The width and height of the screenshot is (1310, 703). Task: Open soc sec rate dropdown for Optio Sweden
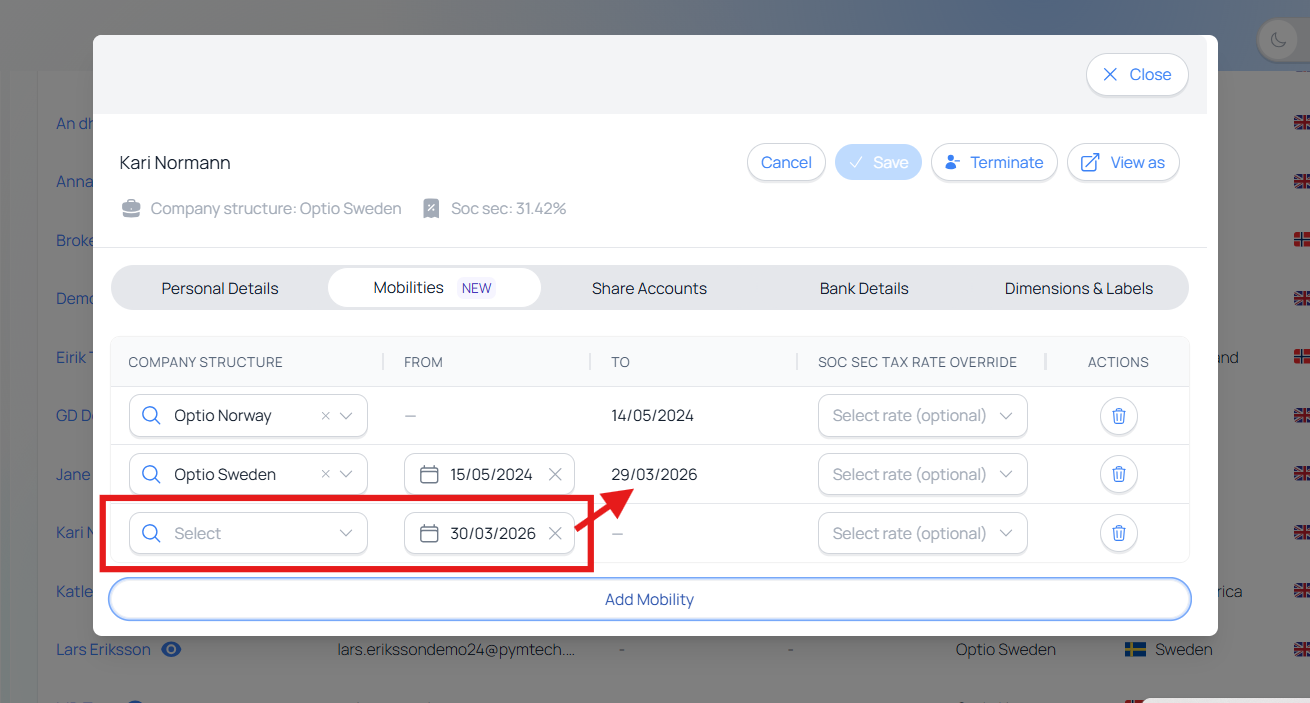(x=922, y=475)
